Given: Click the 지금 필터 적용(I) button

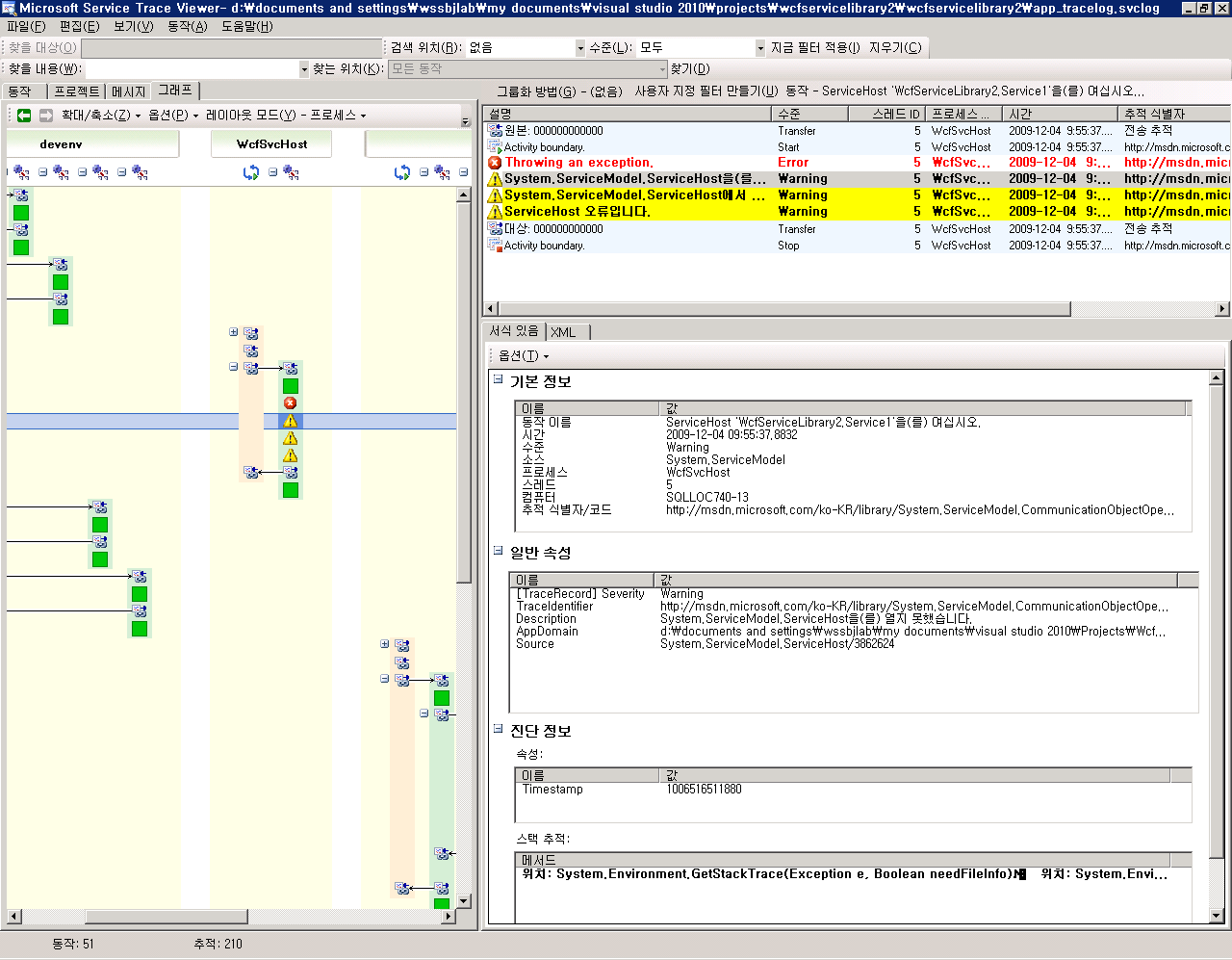Looking at the screenshot, I should coord(815,47).
